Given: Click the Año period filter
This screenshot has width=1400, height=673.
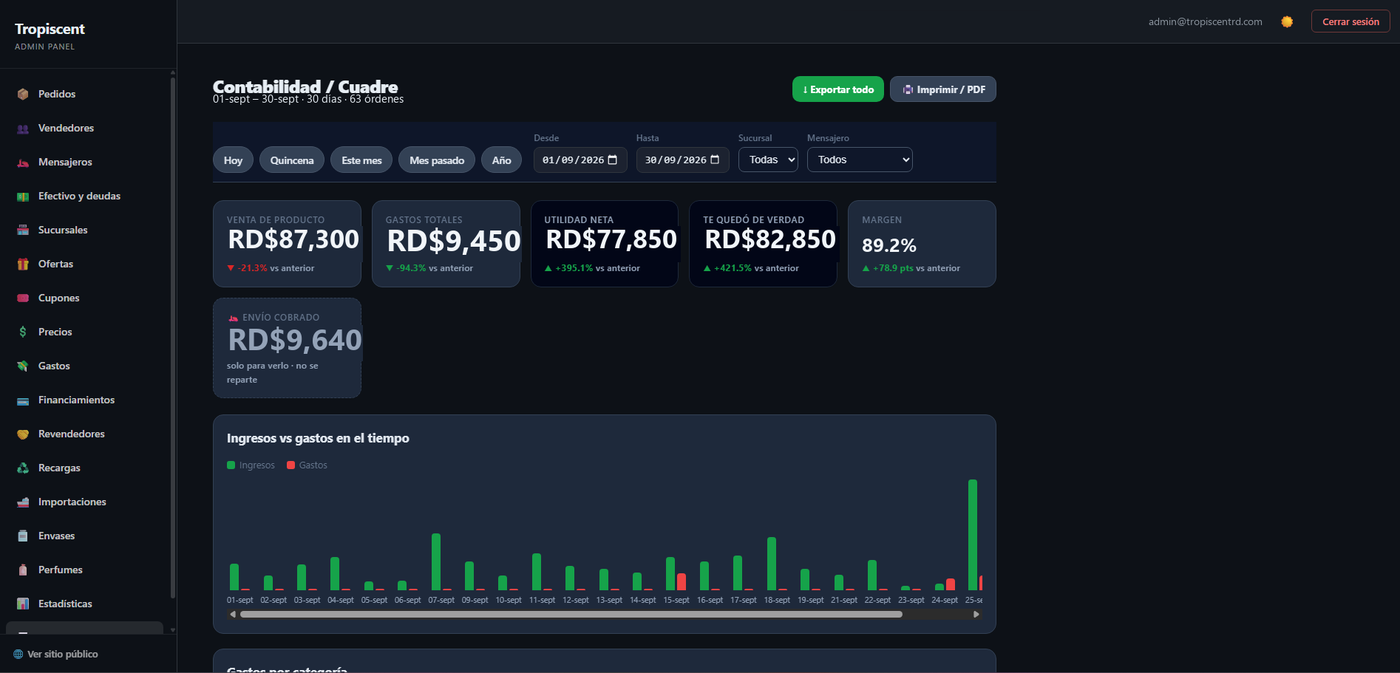Looking at the screenshot, I should [x=501, y=160].
